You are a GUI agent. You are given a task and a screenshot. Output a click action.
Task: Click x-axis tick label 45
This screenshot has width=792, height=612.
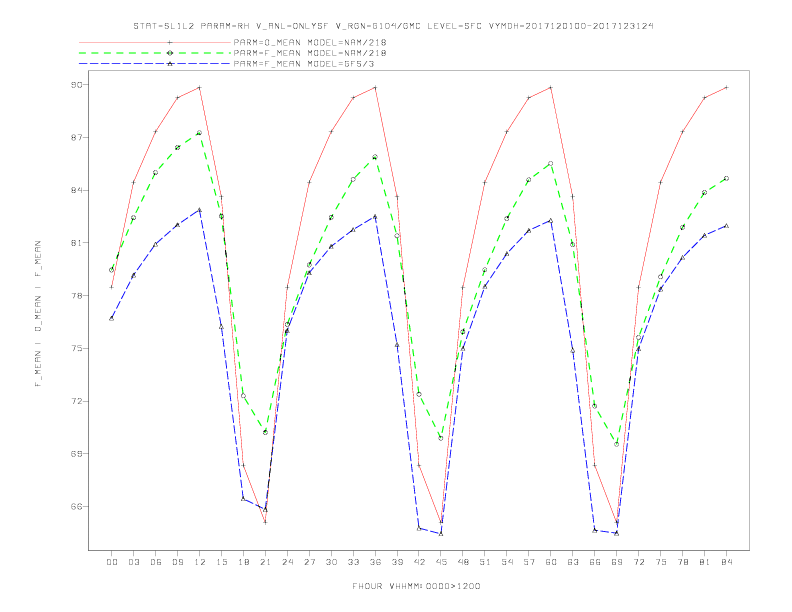[441, 562]
